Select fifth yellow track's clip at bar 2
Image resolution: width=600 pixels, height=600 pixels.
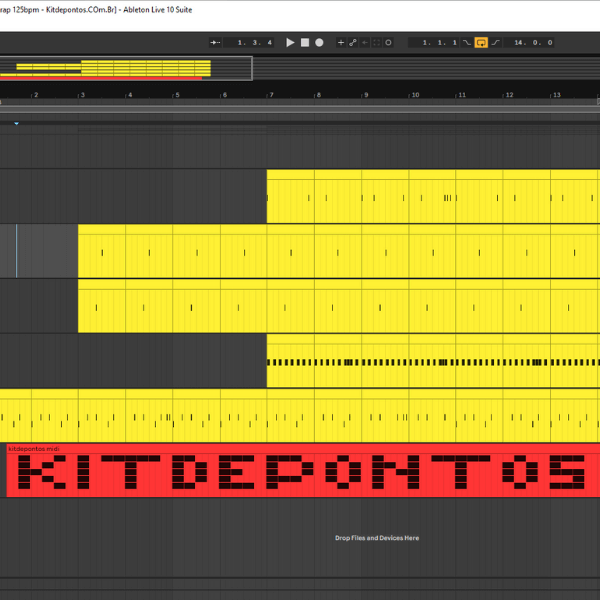pyautogui.click(x=55, y=416)
